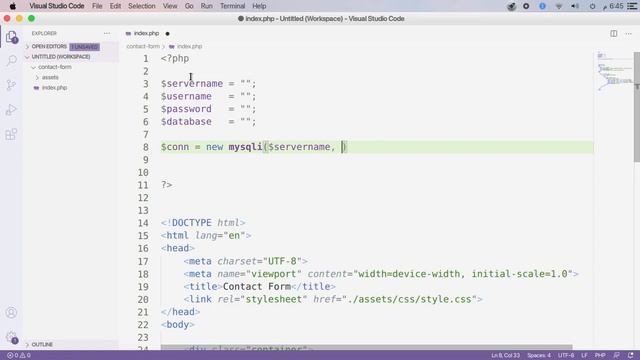Change indentation via Spaces: 4
The width and height of the screenshot is (640, 360).
pyautogui.click(x=539, y=355)
